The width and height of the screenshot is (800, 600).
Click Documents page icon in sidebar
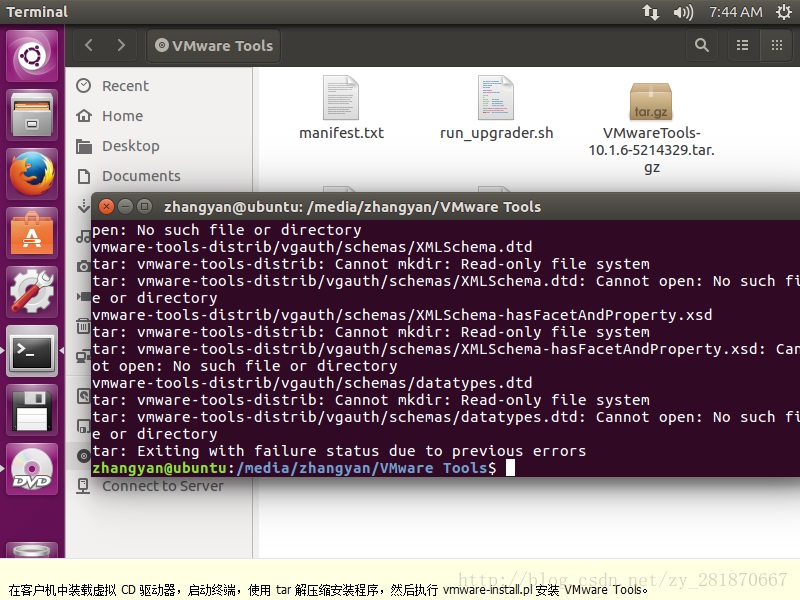click(84, 177)
